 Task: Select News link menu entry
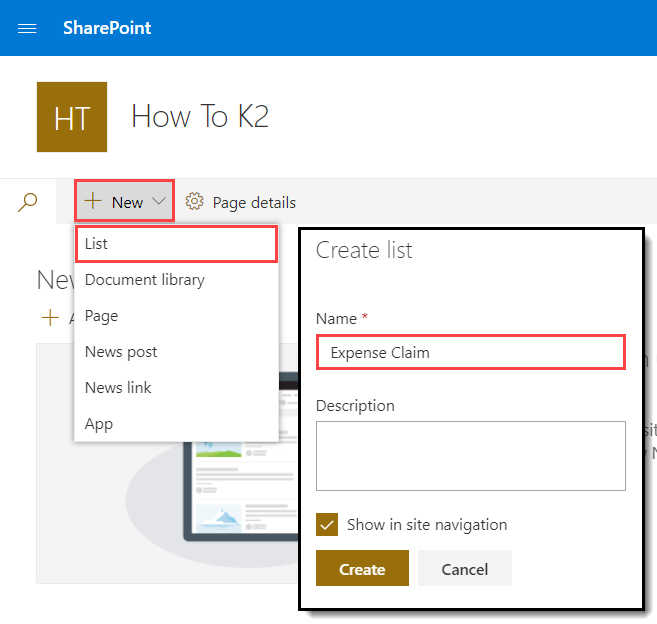(176, 388)
